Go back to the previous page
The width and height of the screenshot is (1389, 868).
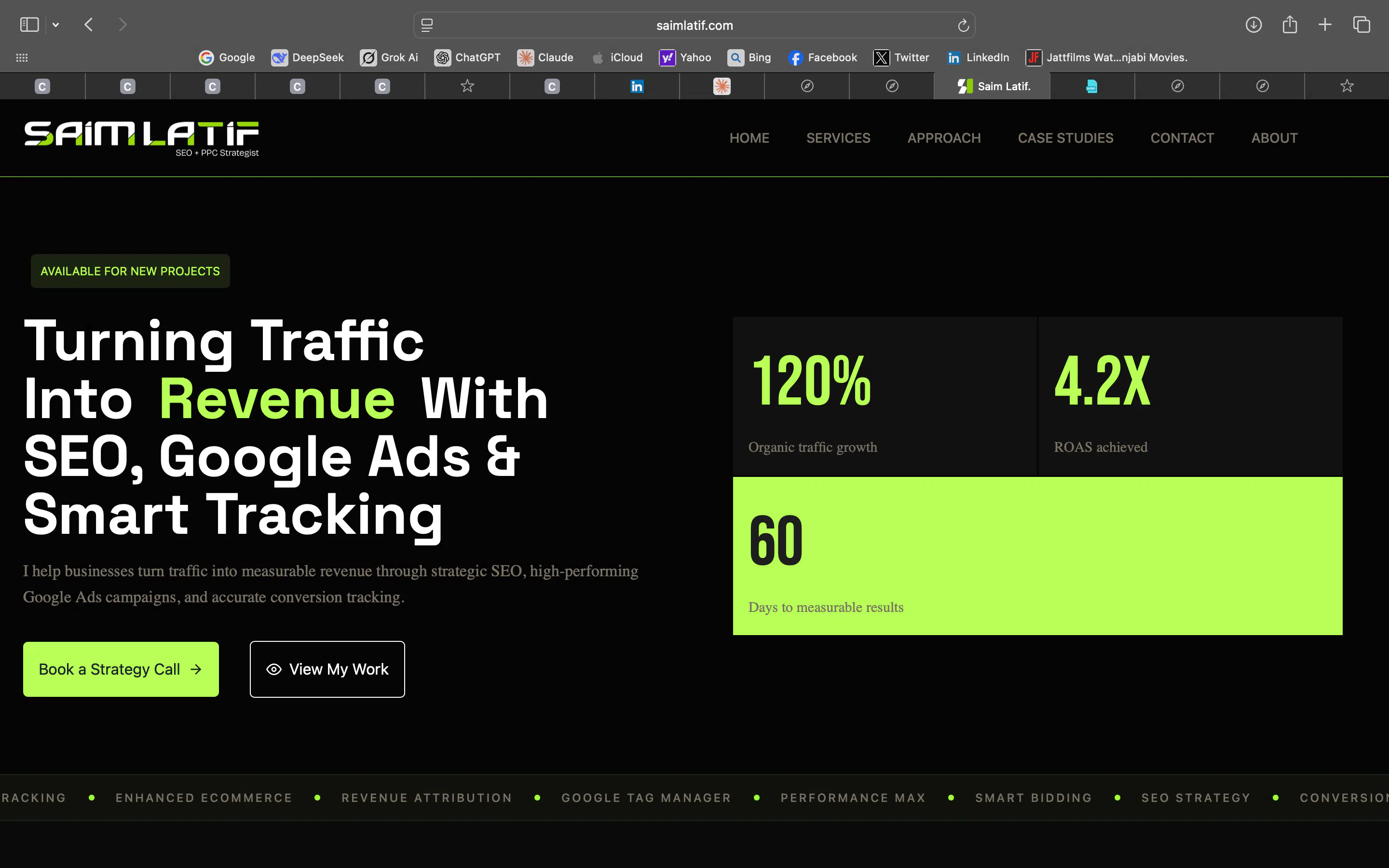click(88, 25)
